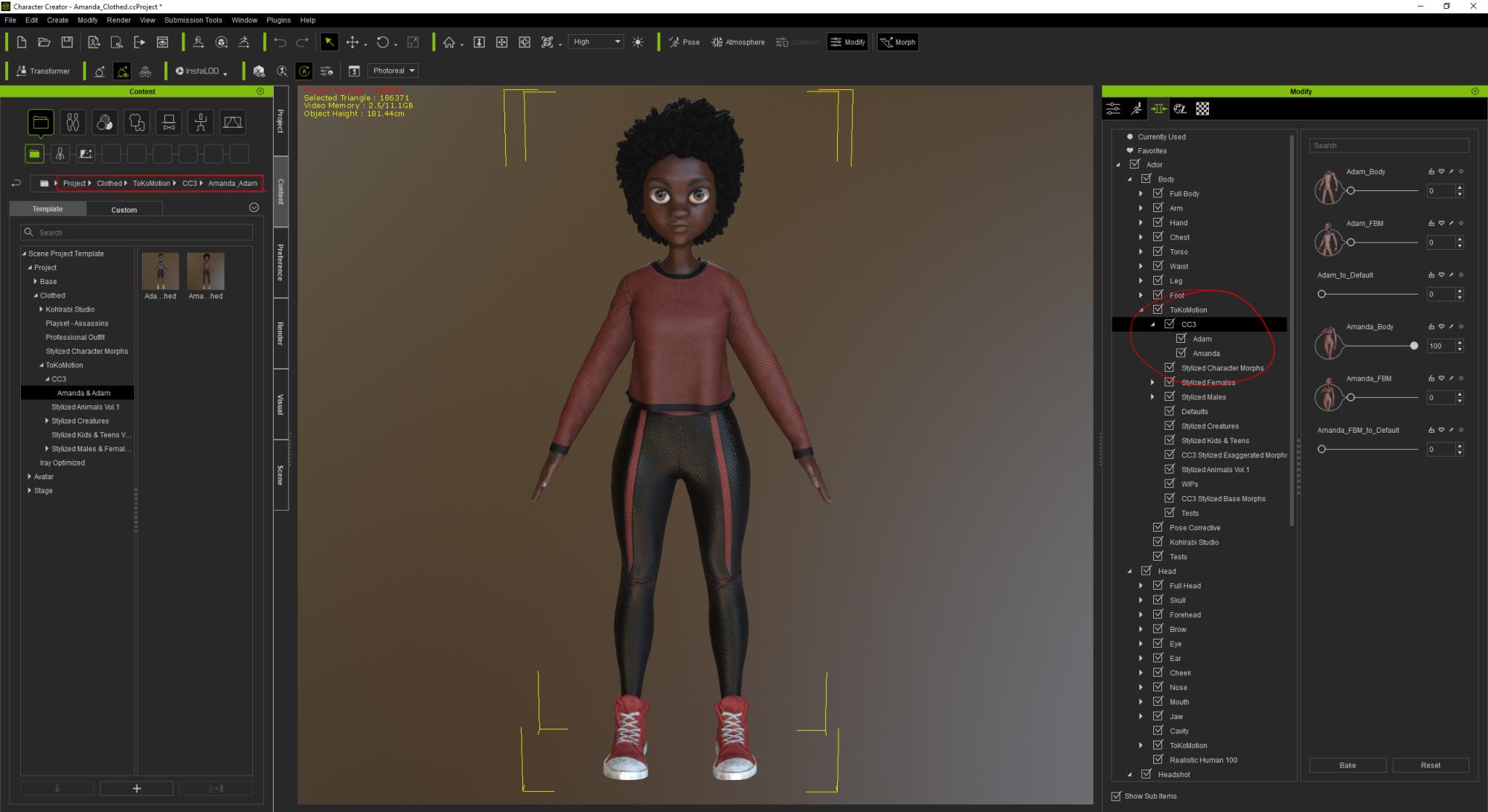Click the Bake button
This screenshot has height=812, width=1488.
(x=1347, y=765)
